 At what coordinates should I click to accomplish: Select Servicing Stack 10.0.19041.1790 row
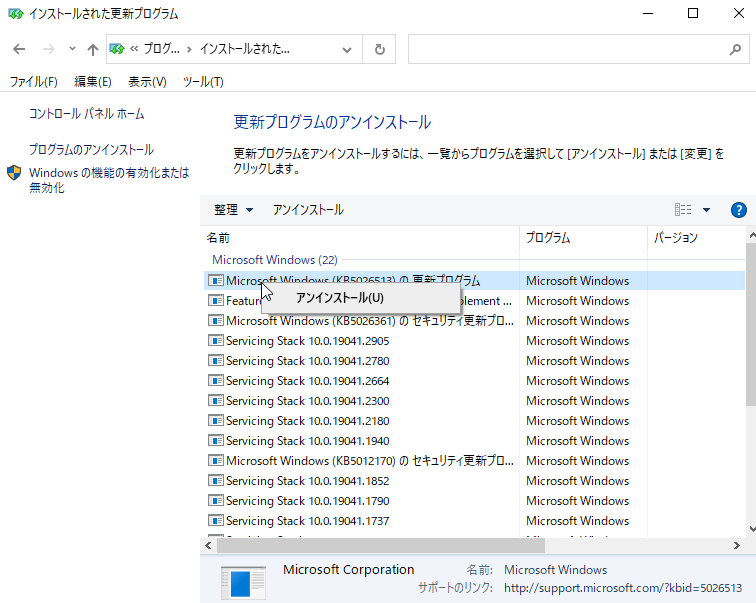point(474,501)
